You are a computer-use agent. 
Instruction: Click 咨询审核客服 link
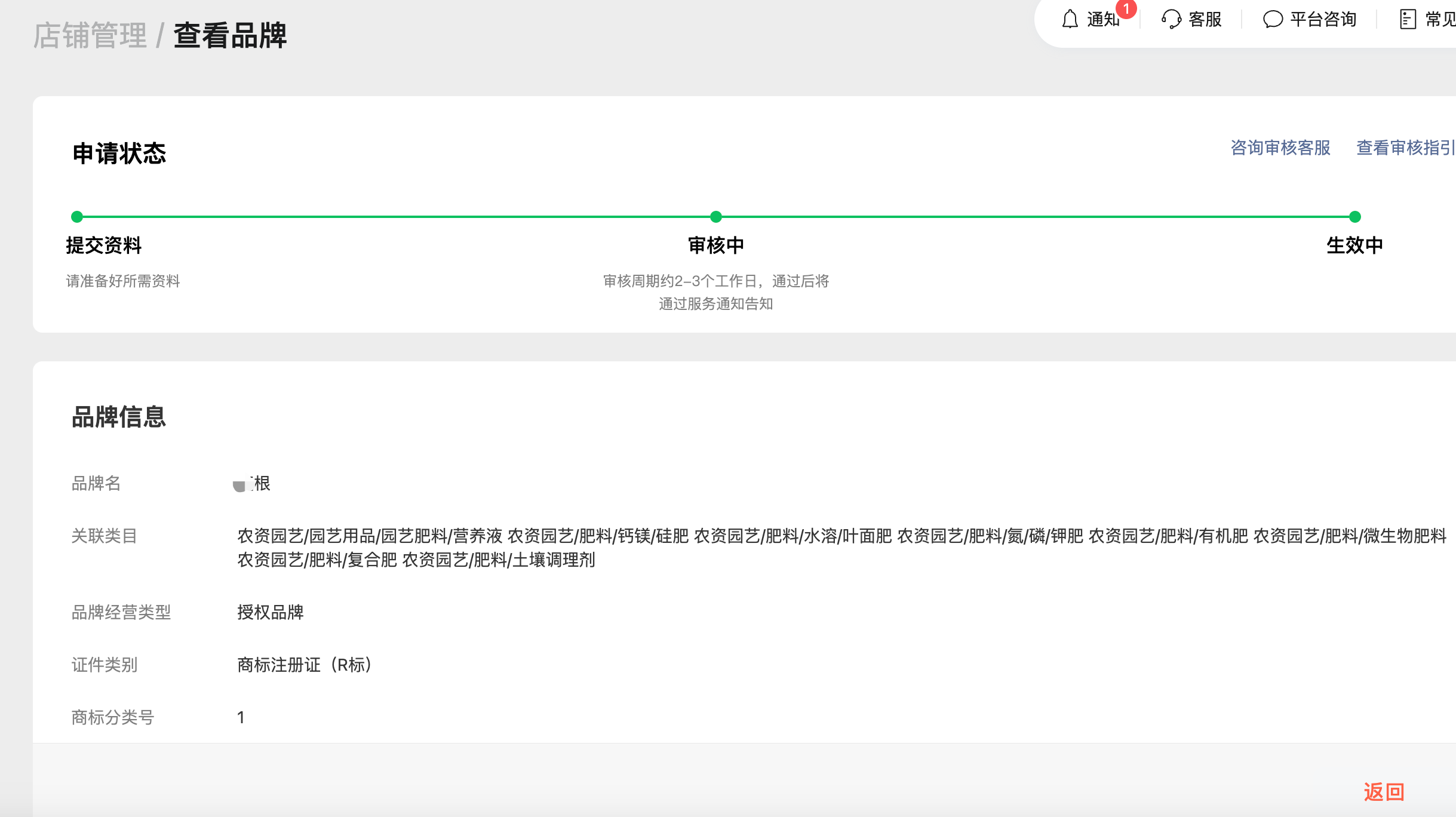(1280, 148)
